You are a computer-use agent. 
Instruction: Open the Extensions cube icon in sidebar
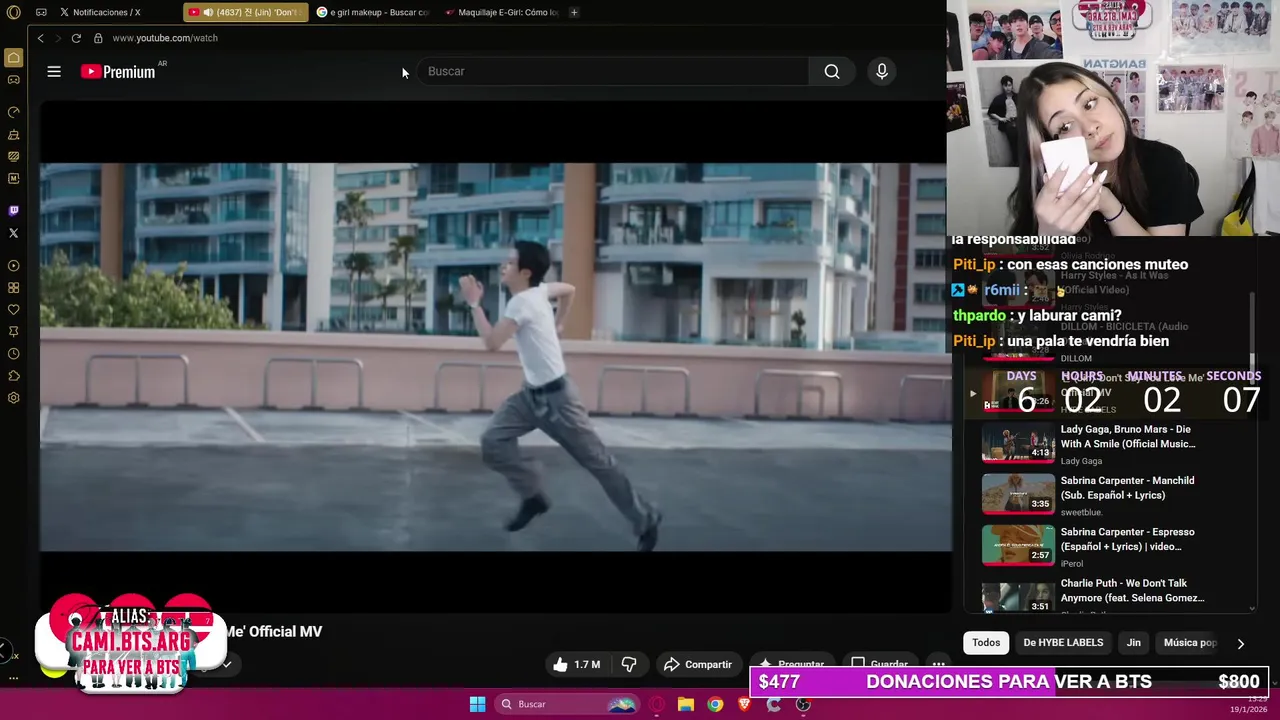pos(13,376)
